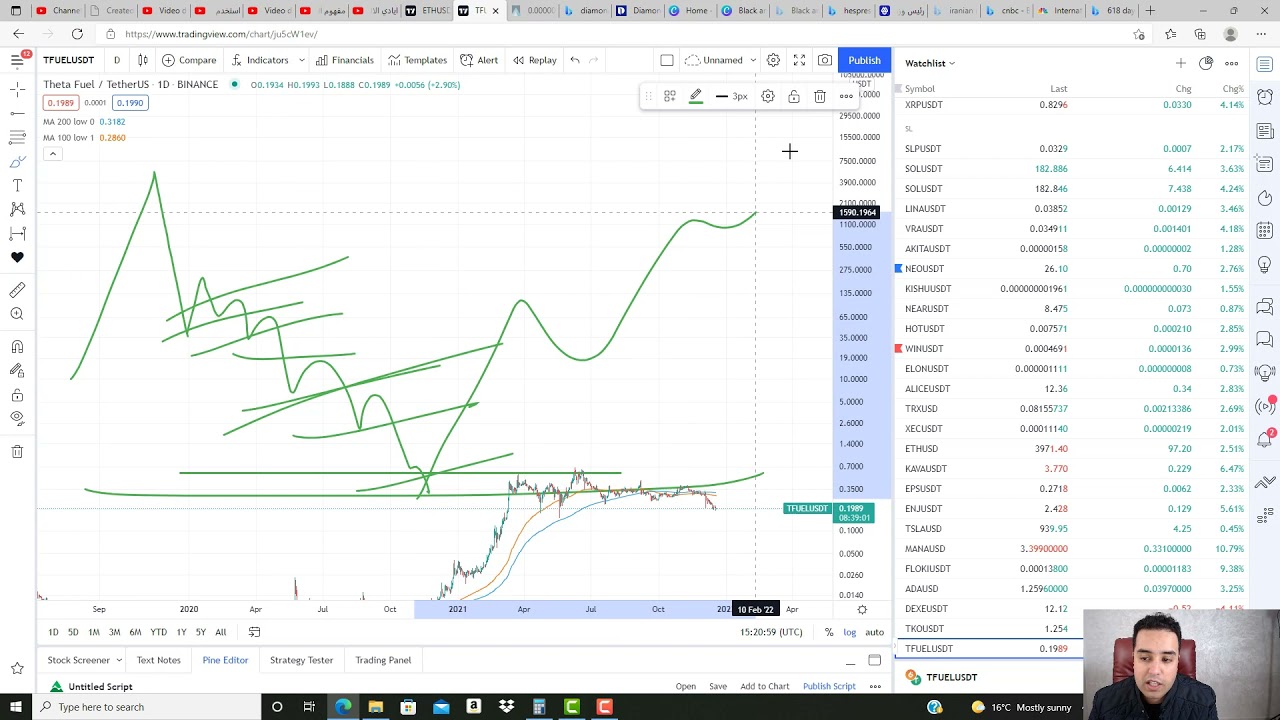
Task: Toggle log scale mode
Action: tap(850, 632)
